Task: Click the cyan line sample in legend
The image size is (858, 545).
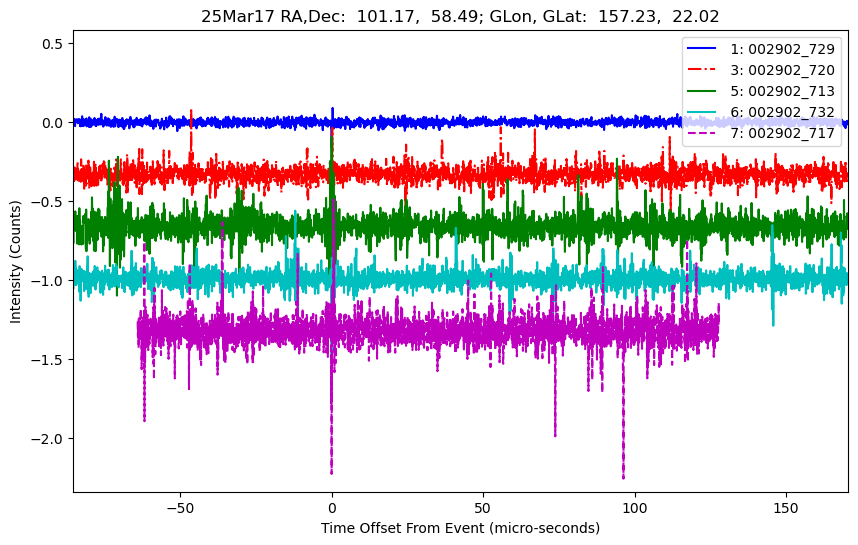Action: coord(702,112)
